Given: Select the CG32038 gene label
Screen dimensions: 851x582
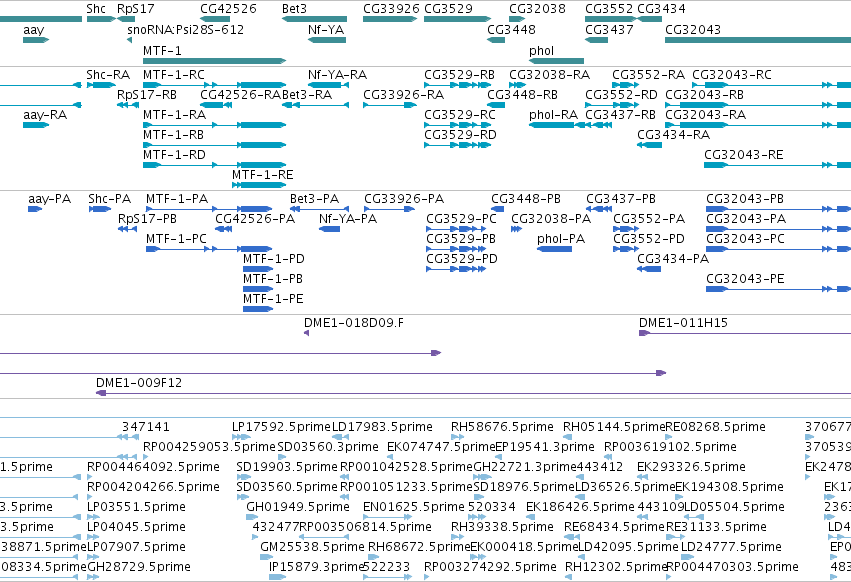Looking at the screenshot, I should (537, 9).
